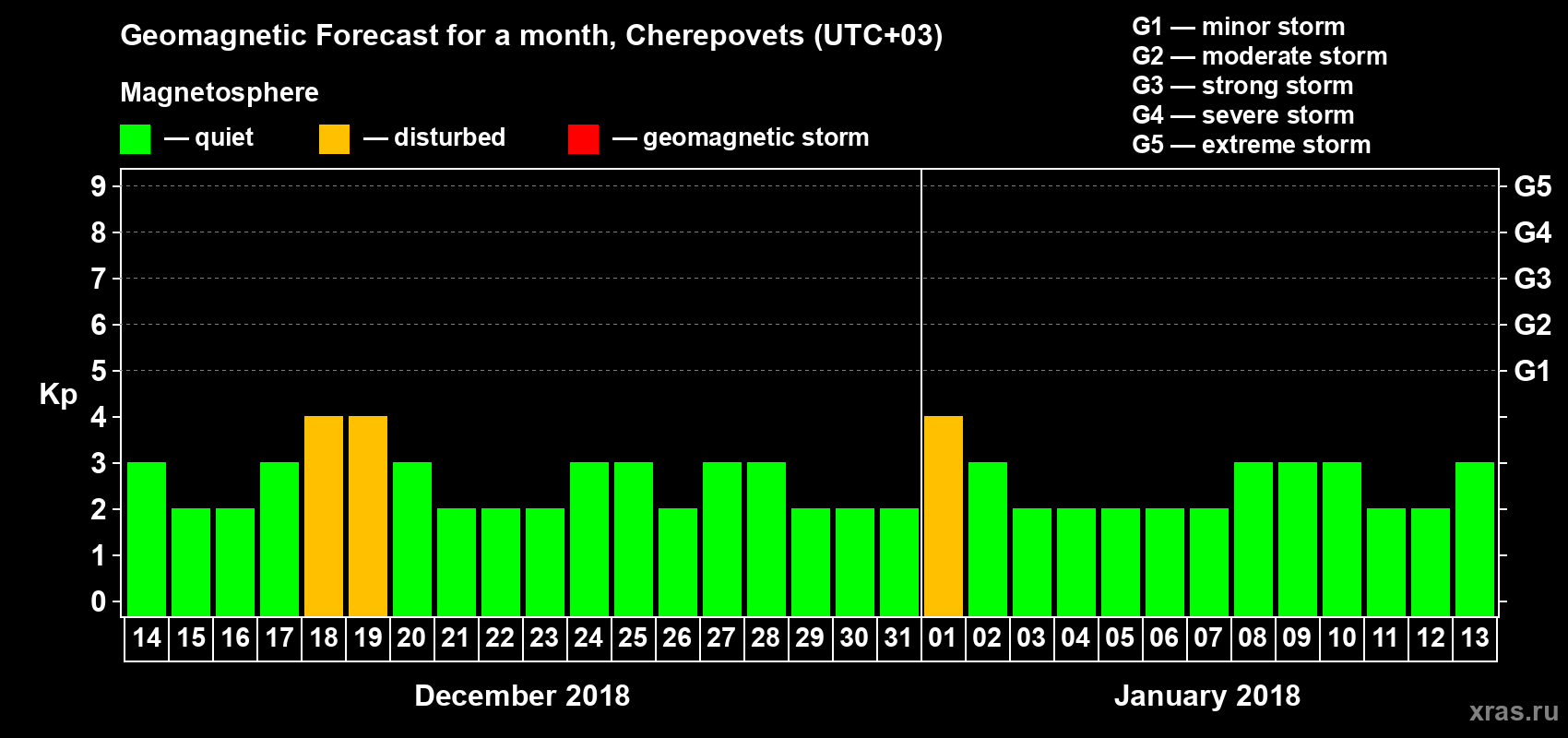Viewport: 1568px width, 738px height.
Task: Click the '— quiet' legend label
Action: [x=208, y=137]
